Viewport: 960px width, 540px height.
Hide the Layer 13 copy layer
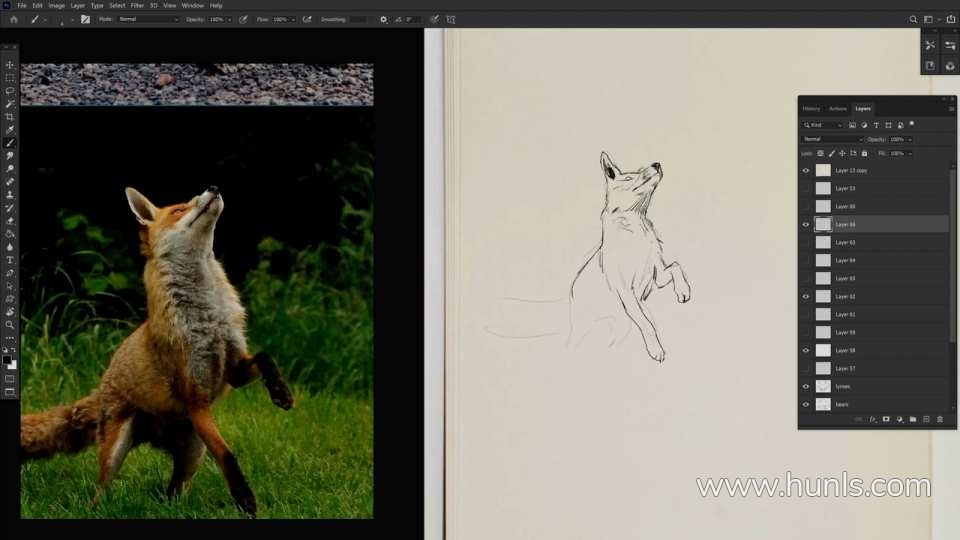[x=806, y=170]
